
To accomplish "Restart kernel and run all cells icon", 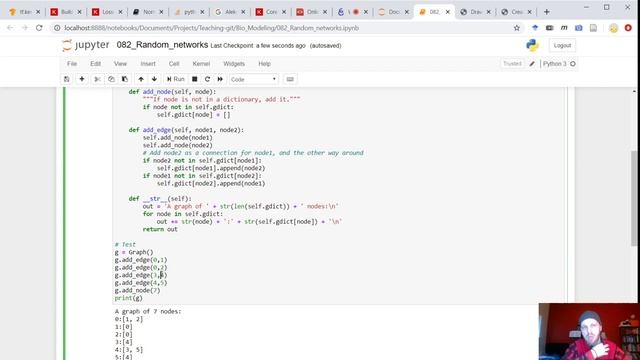I will tap(220, 79).
